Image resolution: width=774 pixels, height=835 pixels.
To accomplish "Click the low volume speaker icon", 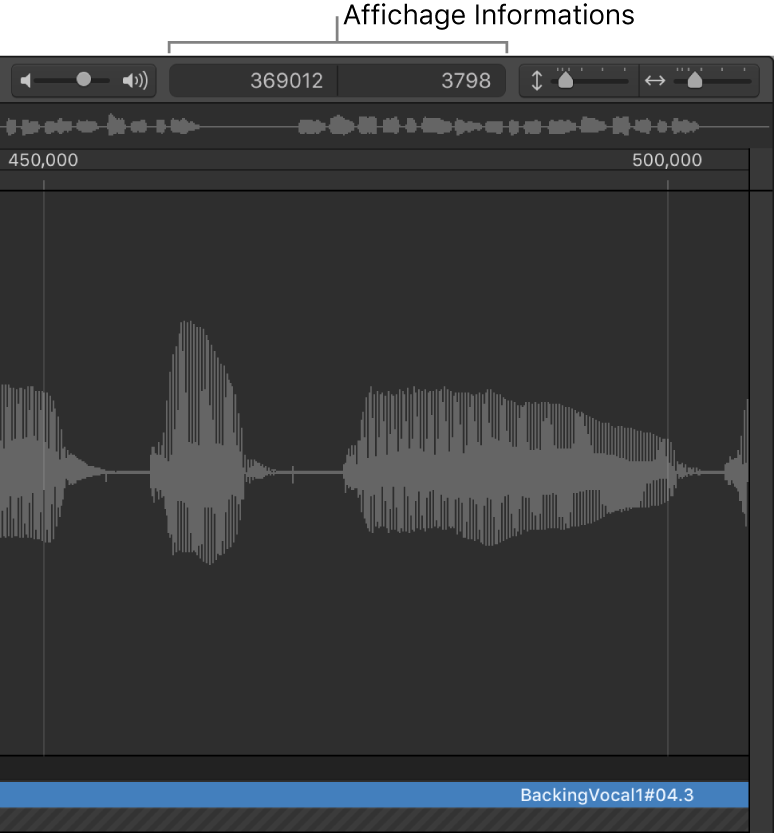I will point(26,81).
